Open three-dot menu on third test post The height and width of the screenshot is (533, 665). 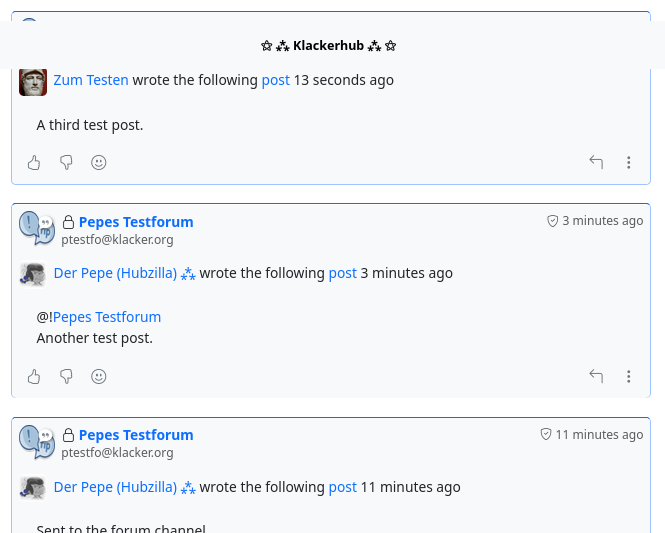pos(629,162)
